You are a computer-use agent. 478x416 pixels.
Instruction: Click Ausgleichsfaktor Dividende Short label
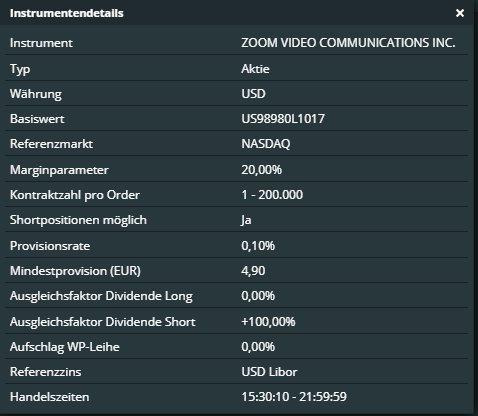[103, 322]
